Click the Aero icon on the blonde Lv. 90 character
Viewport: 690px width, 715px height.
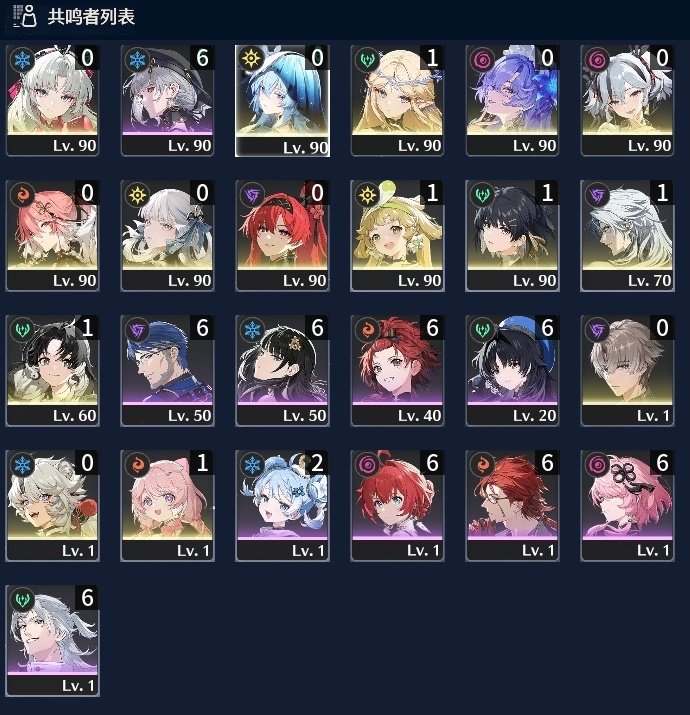[367, 59]
